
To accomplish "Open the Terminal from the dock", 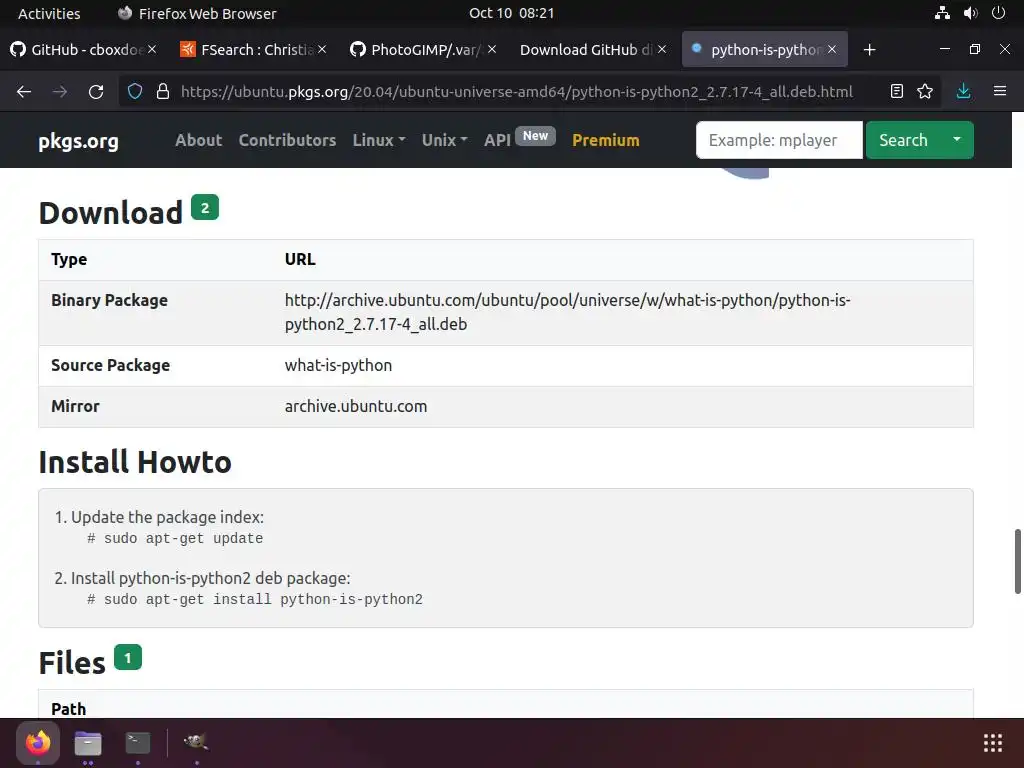I will 138,743.
